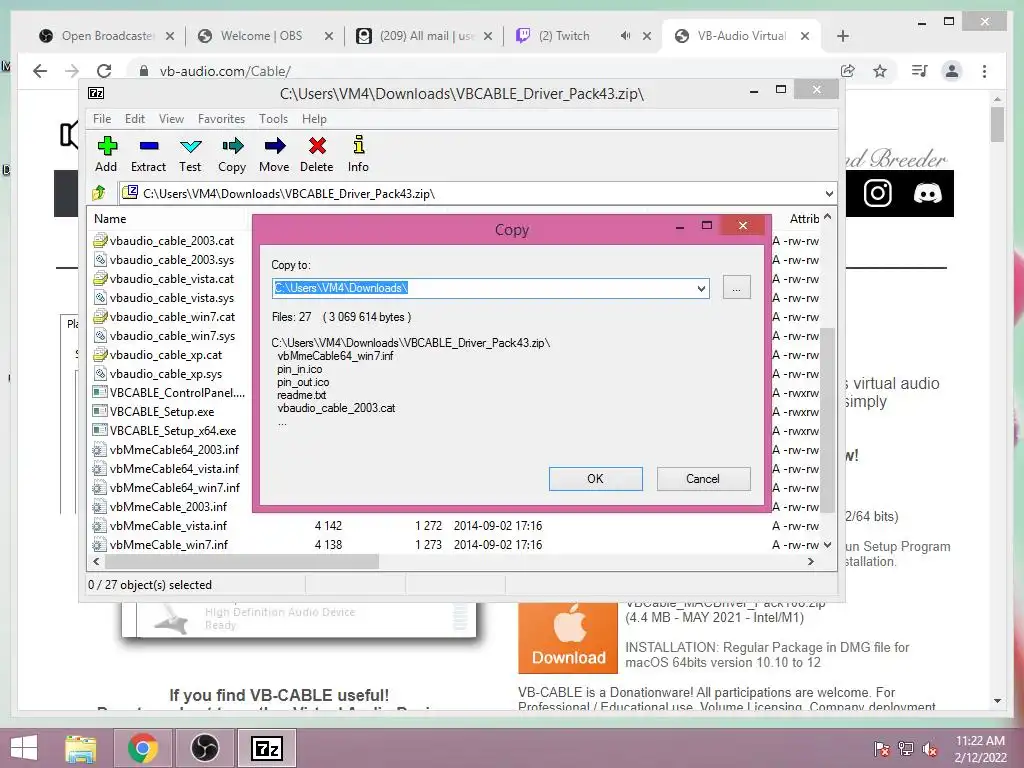Click the Attrib column header

804,219
